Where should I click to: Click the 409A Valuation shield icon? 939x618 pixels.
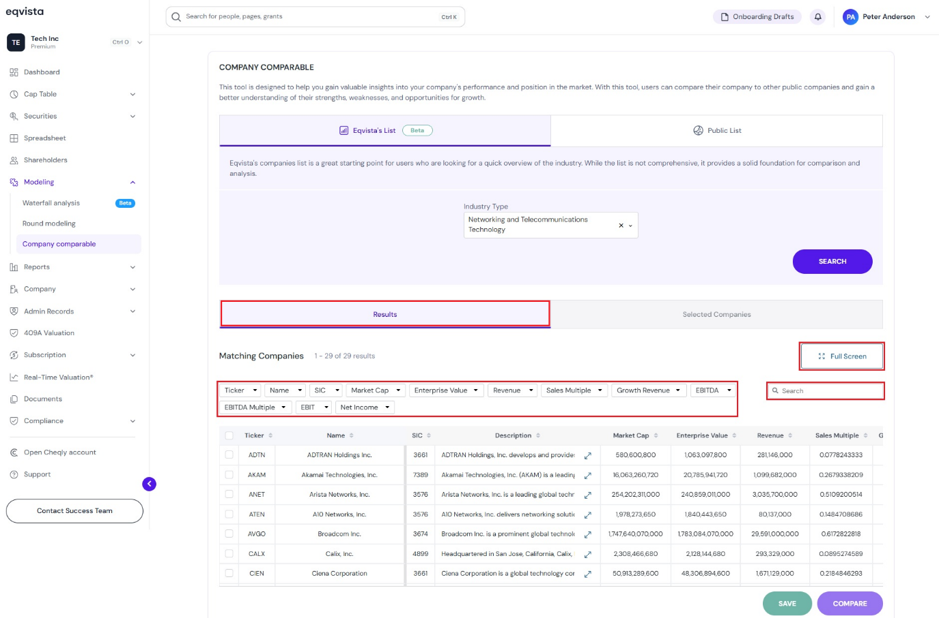pos(14,333)
